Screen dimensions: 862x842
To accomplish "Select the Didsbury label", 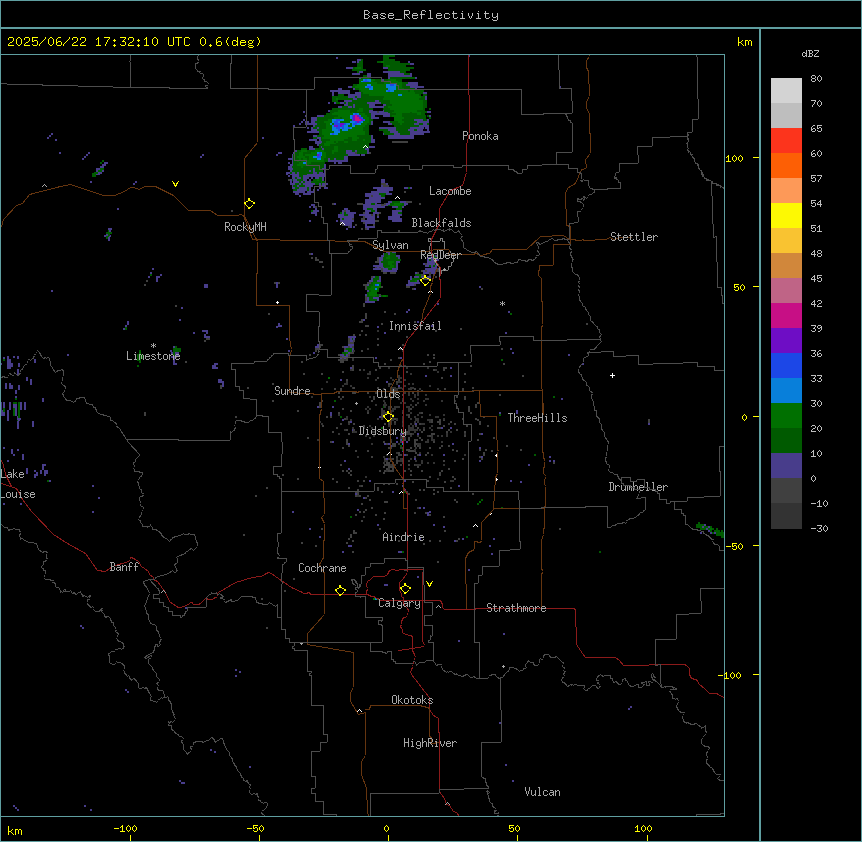I will (x=383, y=431).
